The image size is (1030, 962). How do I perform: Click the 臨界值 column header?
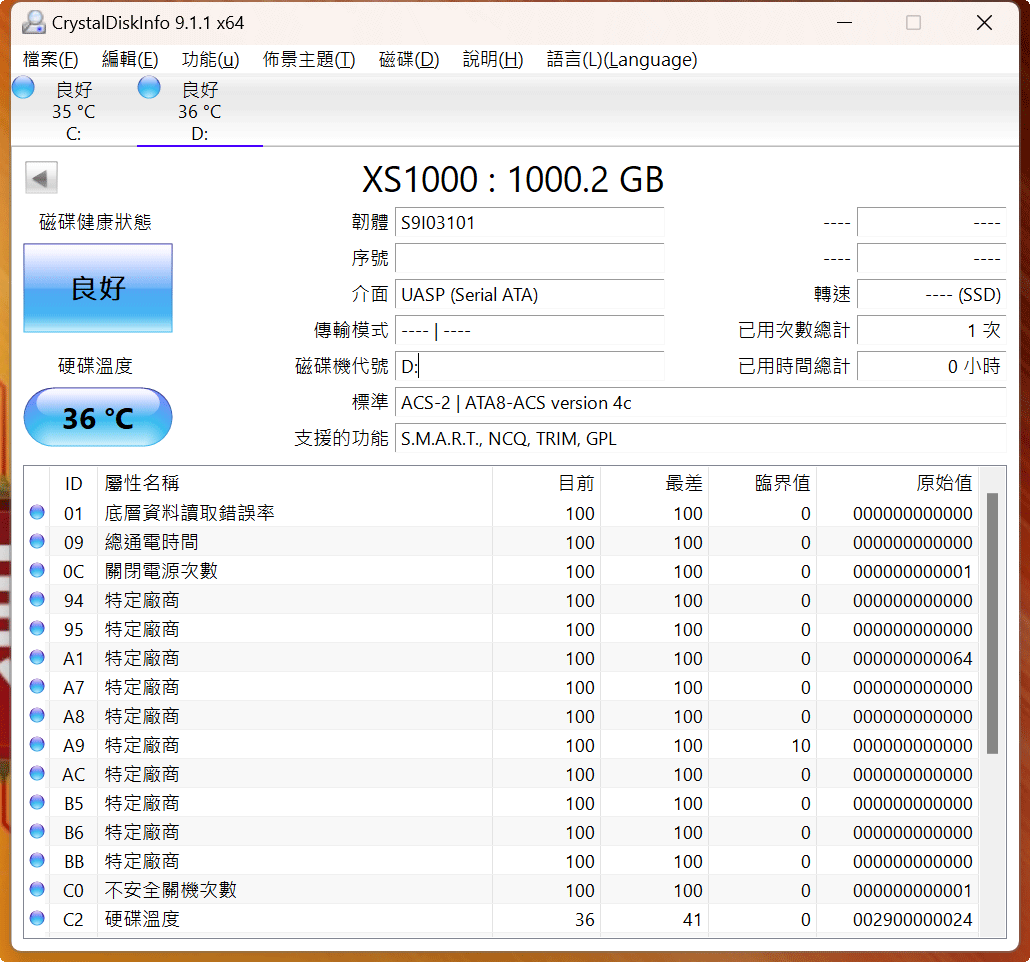pos(763,484)
